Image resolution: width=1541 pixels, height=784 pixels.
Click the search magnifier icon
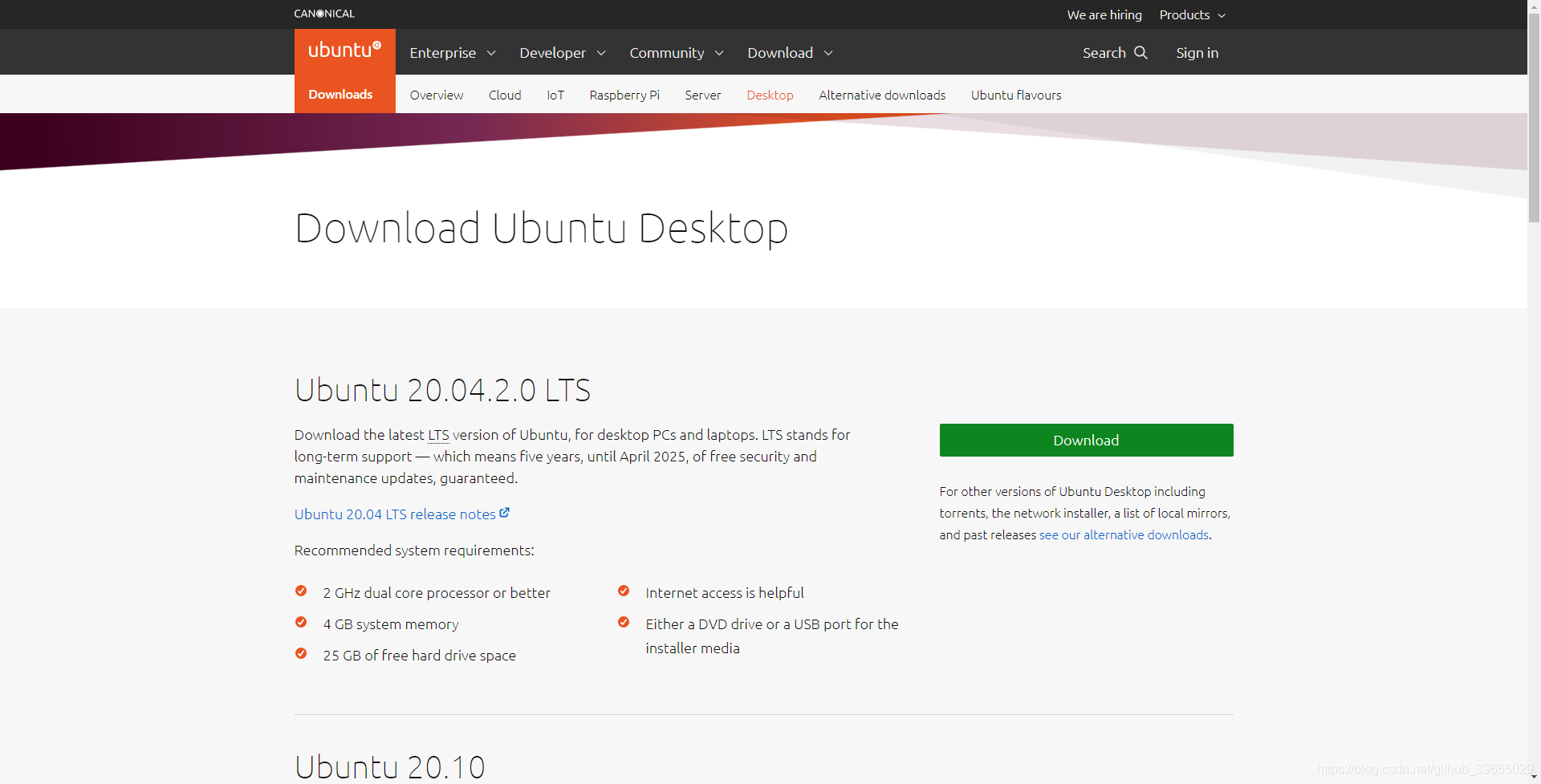pos(1141,52)
